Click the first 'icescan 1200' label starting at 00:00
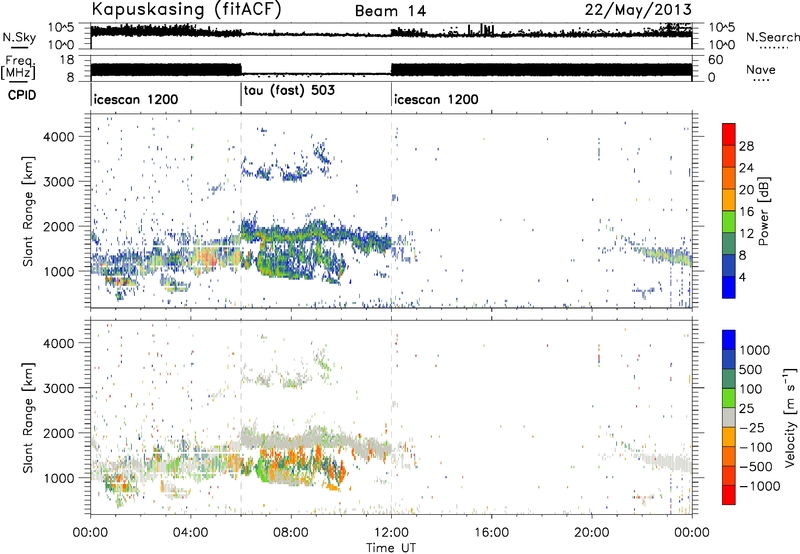 point(136,99)
